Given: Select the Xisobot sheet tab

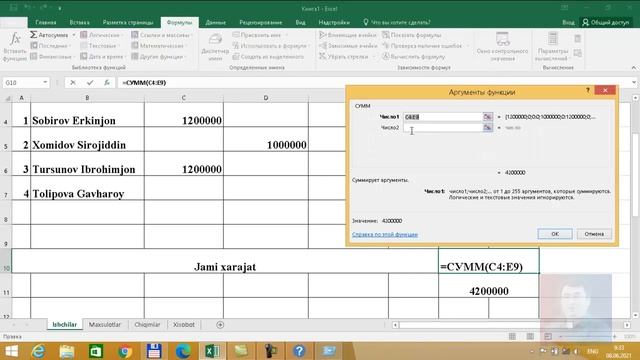Looking at the screenshot, I should coord(184,324).
